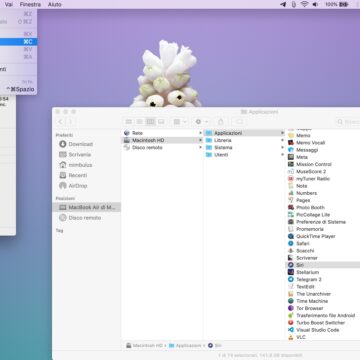Select the Scrivener app icon
This screenshot has height=360, width=360.
point(291,258)
